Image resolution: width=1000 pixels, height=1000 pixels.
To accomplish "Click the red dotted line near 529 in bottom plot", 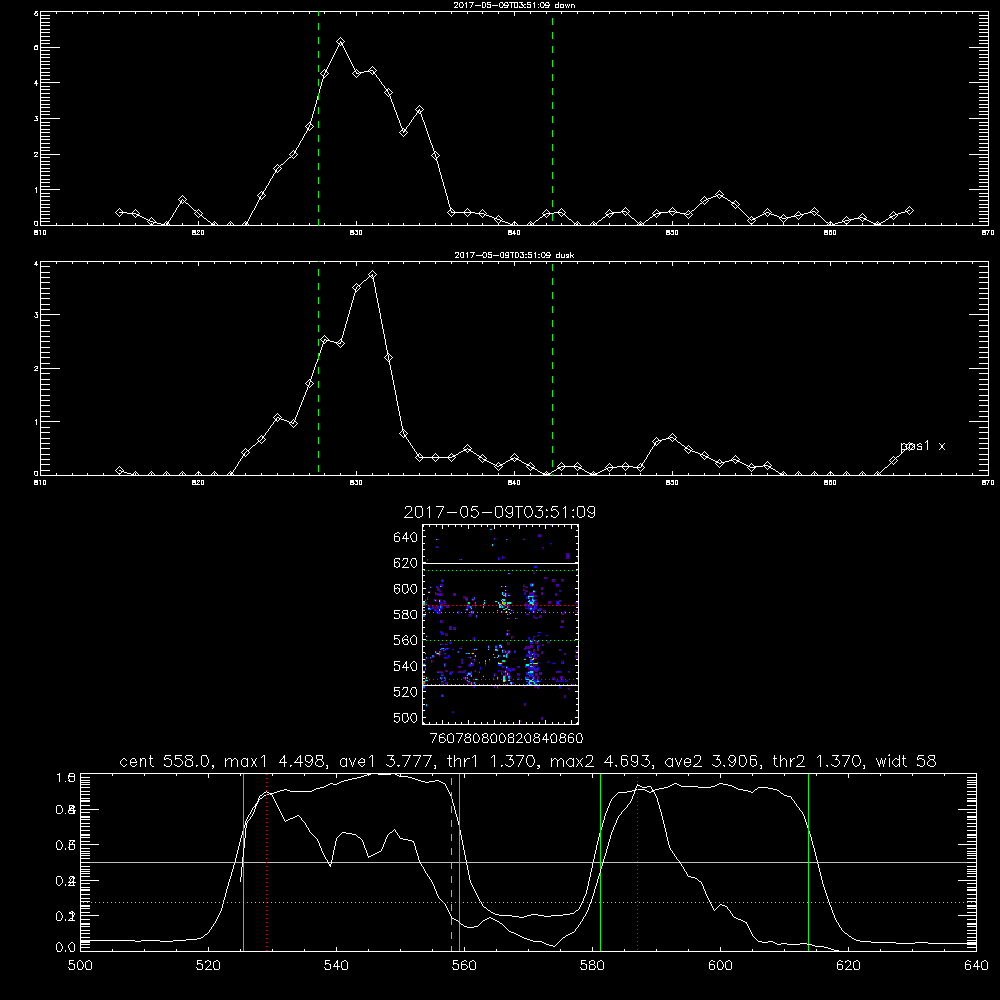I will click(x=267, y=862).
